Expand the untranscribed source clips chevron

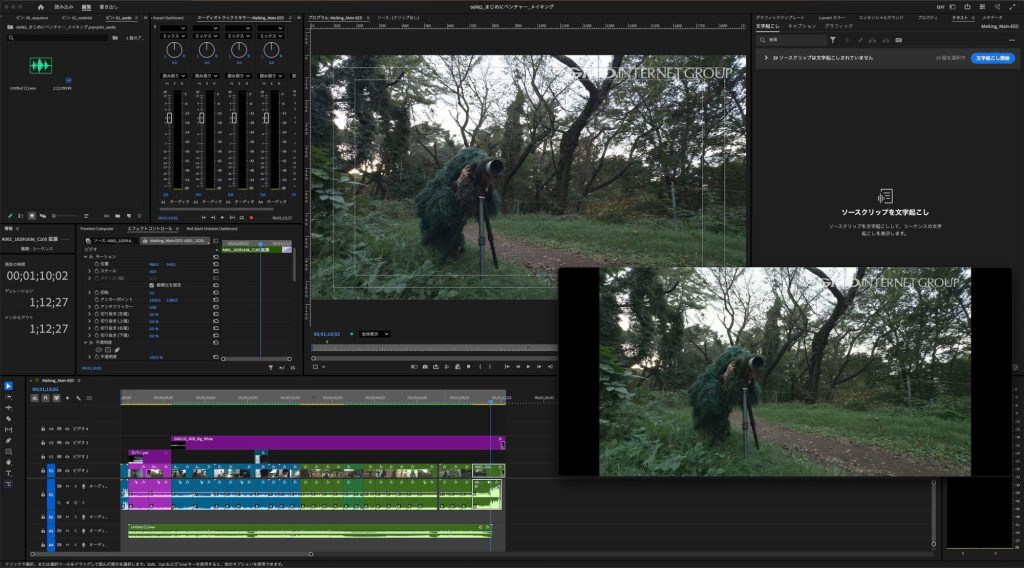click(x=765, y=58)
